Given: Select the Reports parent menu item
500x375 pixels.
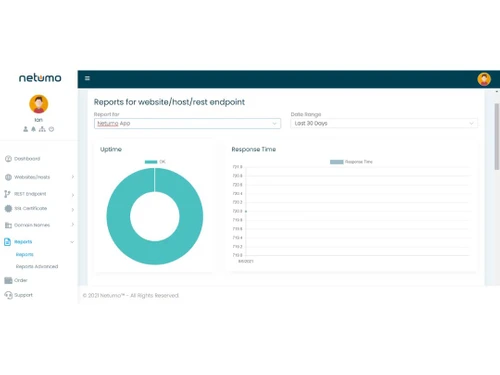Looking at the screenshot, I should click(x=23, y=242).
